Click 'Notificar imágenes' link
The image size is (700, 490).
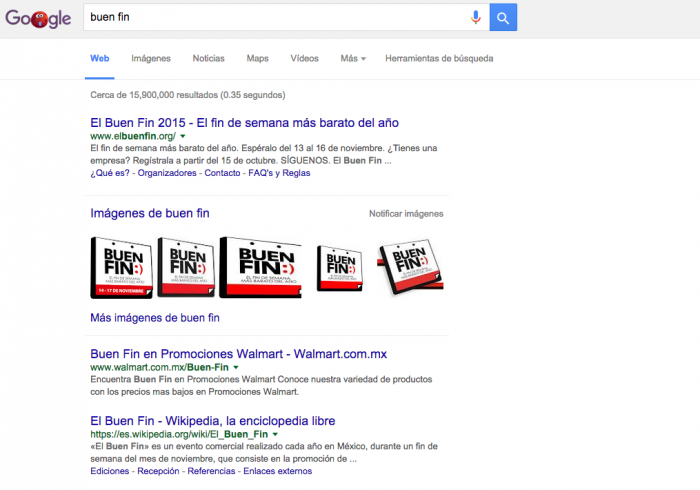(405, 214)
